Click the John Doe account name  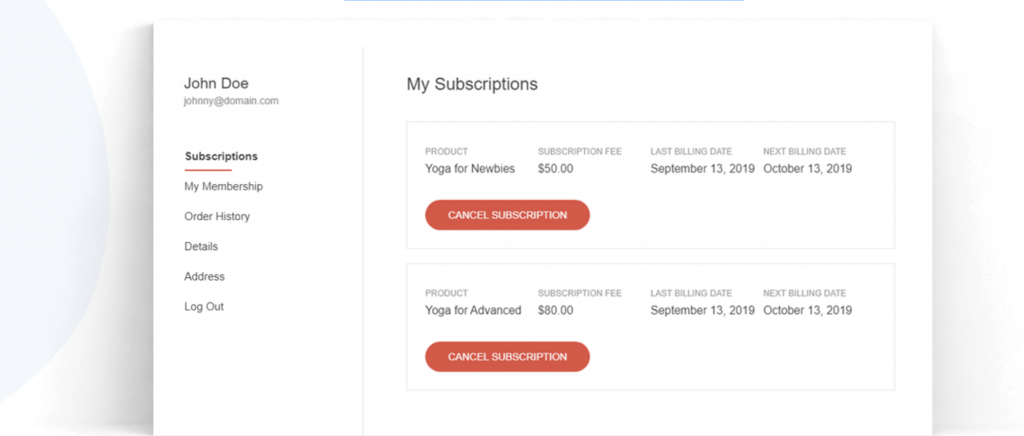tap(216, 83)
